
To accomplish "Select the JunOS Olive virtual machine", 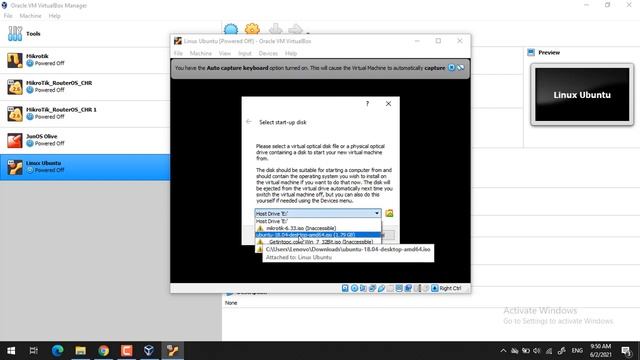I will click(85, 140).
